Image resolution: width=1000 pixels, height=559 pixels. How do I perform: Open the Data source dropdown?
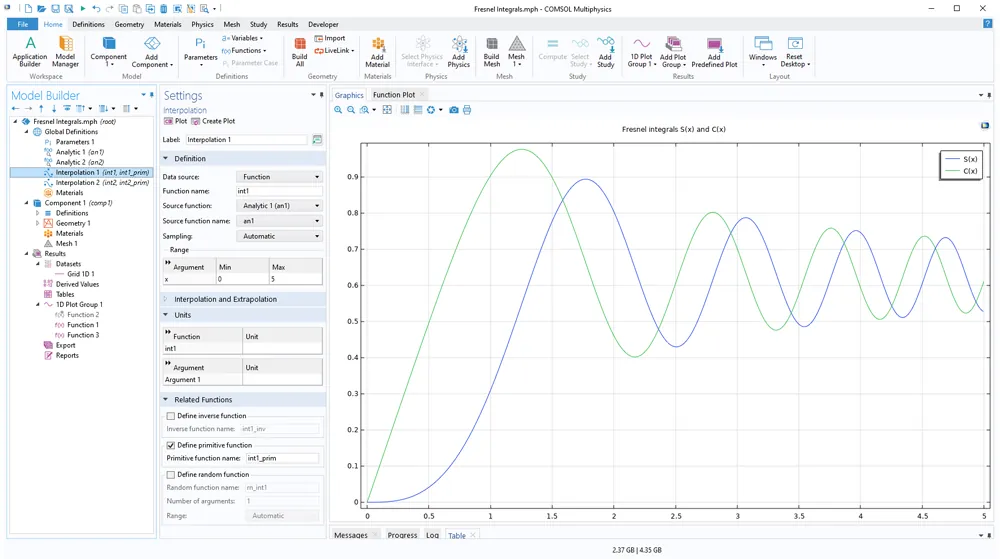coord(280,177)
